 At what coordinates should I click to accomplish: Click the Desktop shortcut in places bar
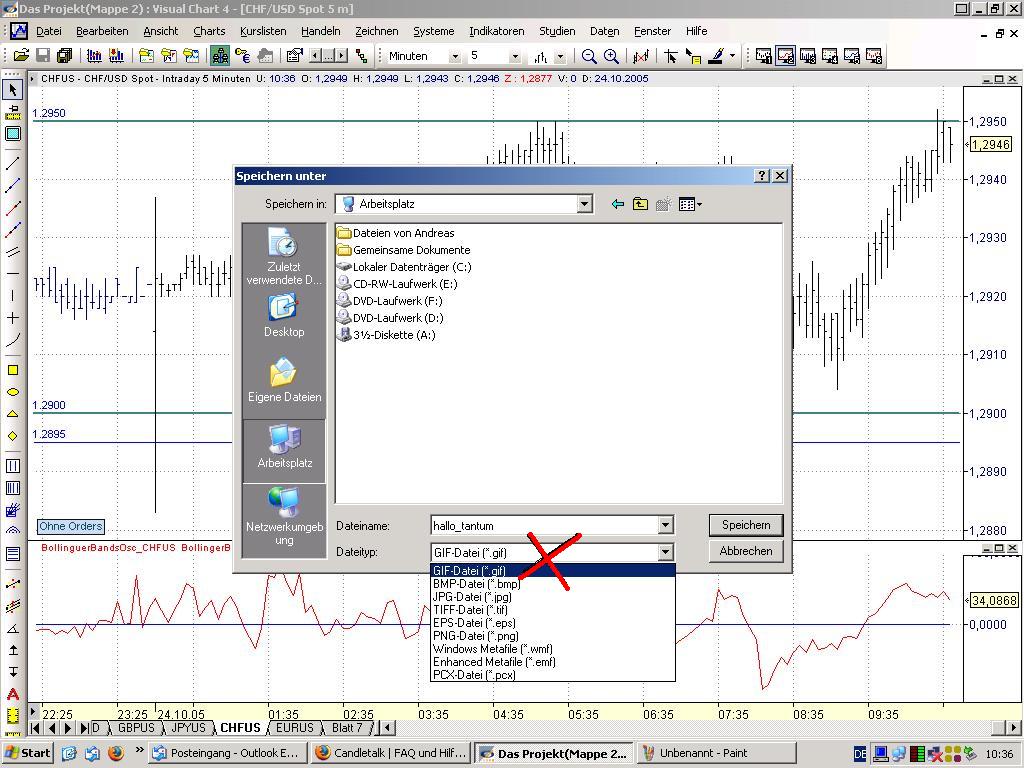point(284,315)
